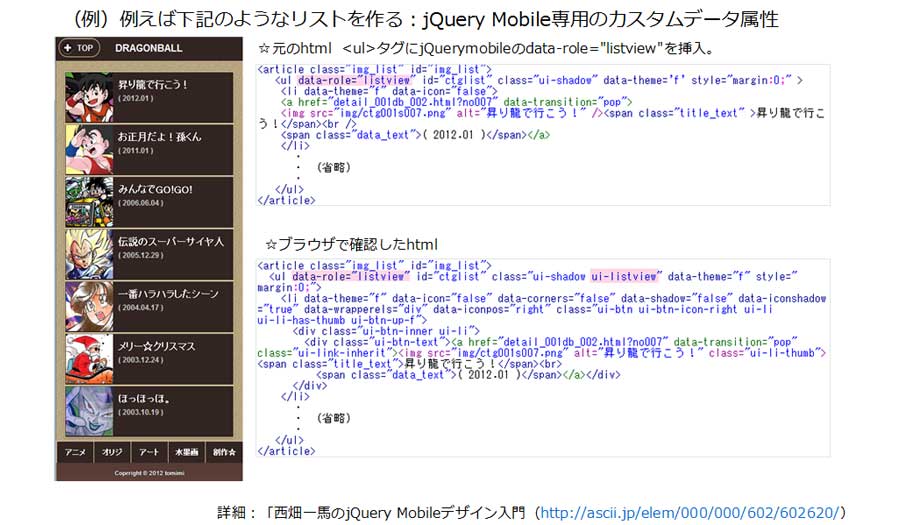Select the アニメ footer tab

click(x=75, y=452)
